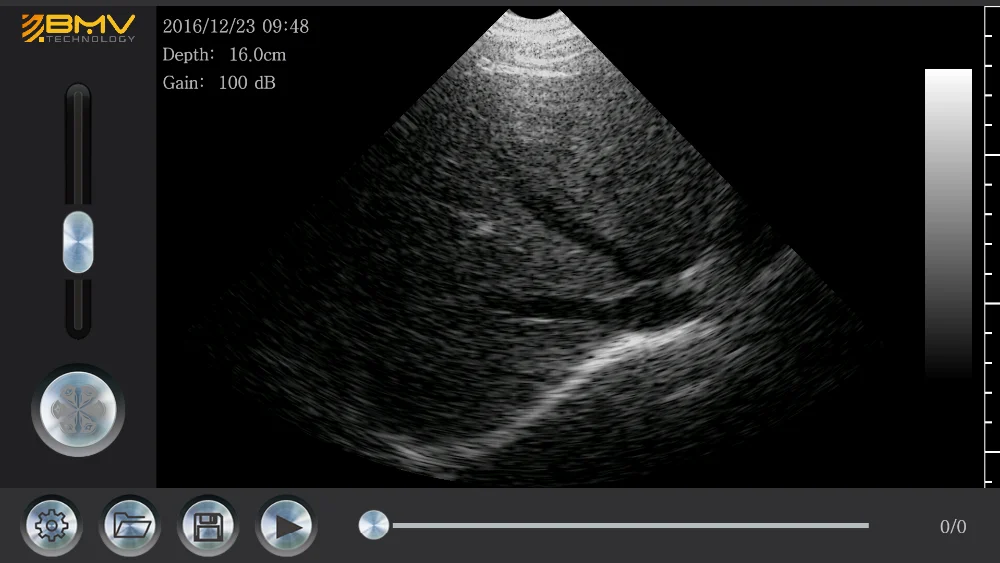Click the Gain 100 dB readout

point(219,83)
